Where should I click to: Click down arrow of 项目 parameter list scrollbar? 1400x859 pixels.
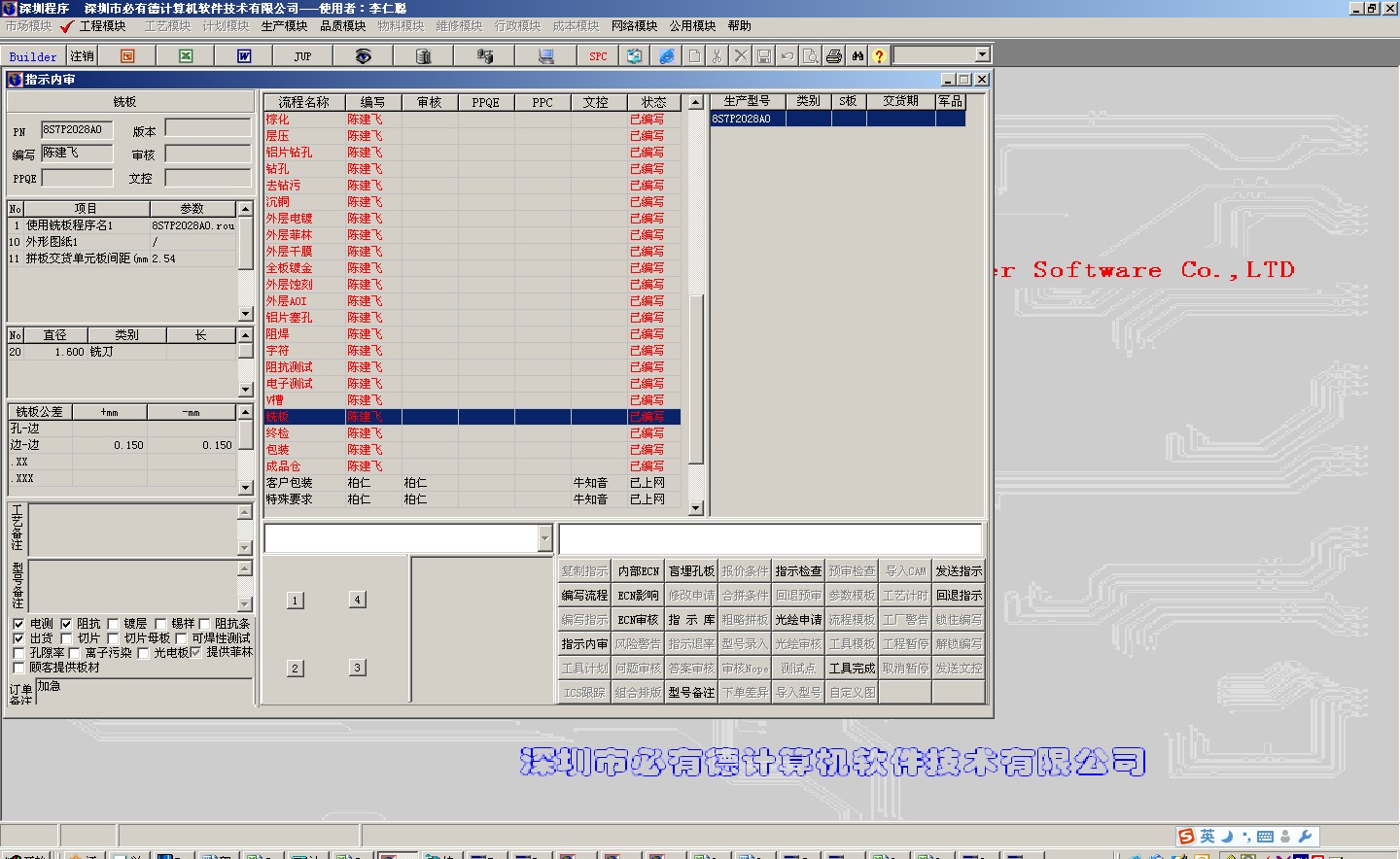[x=246, y=314]
